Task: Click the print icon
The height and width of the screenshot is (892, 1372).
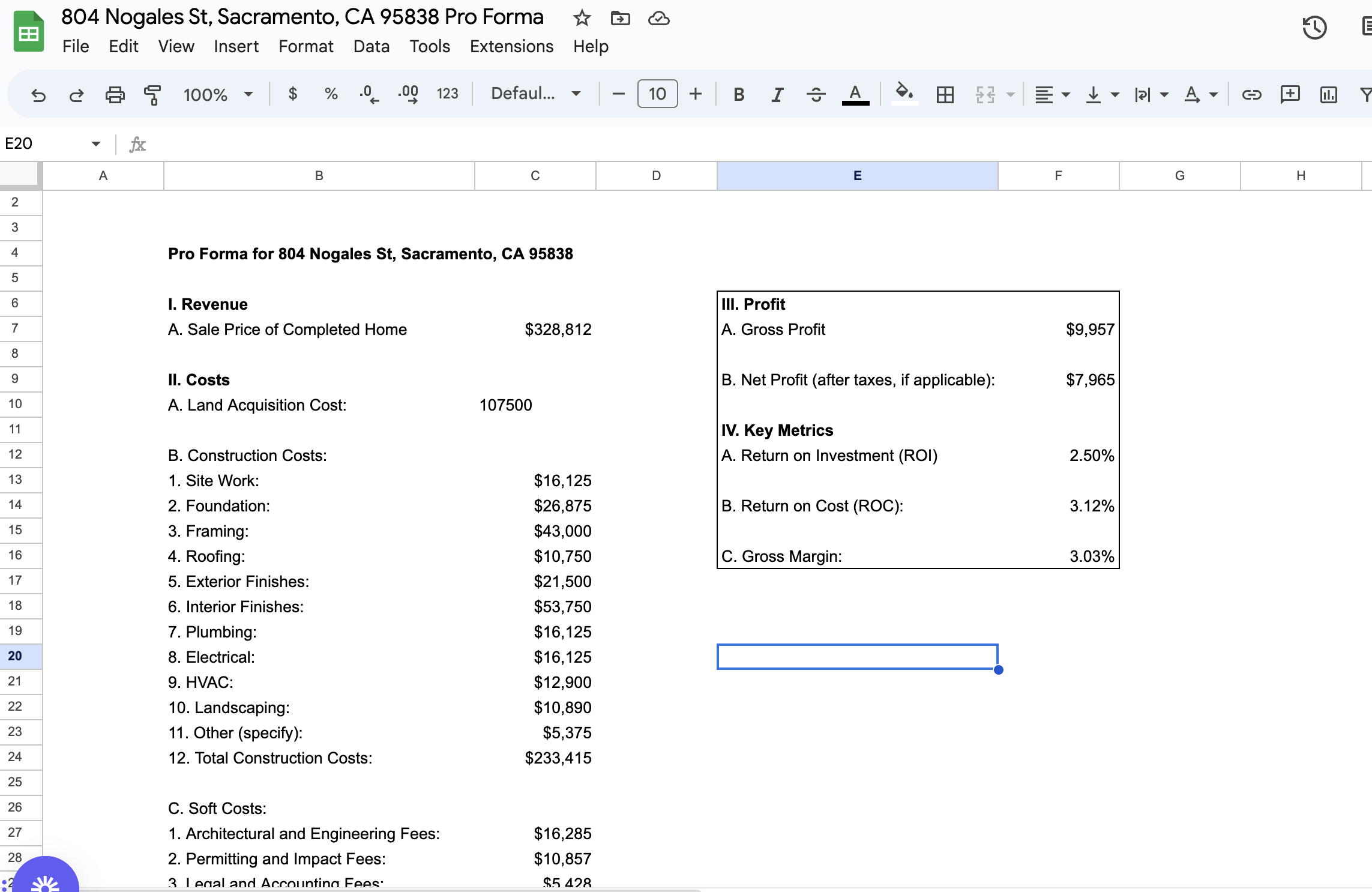Action: point(115,94)
